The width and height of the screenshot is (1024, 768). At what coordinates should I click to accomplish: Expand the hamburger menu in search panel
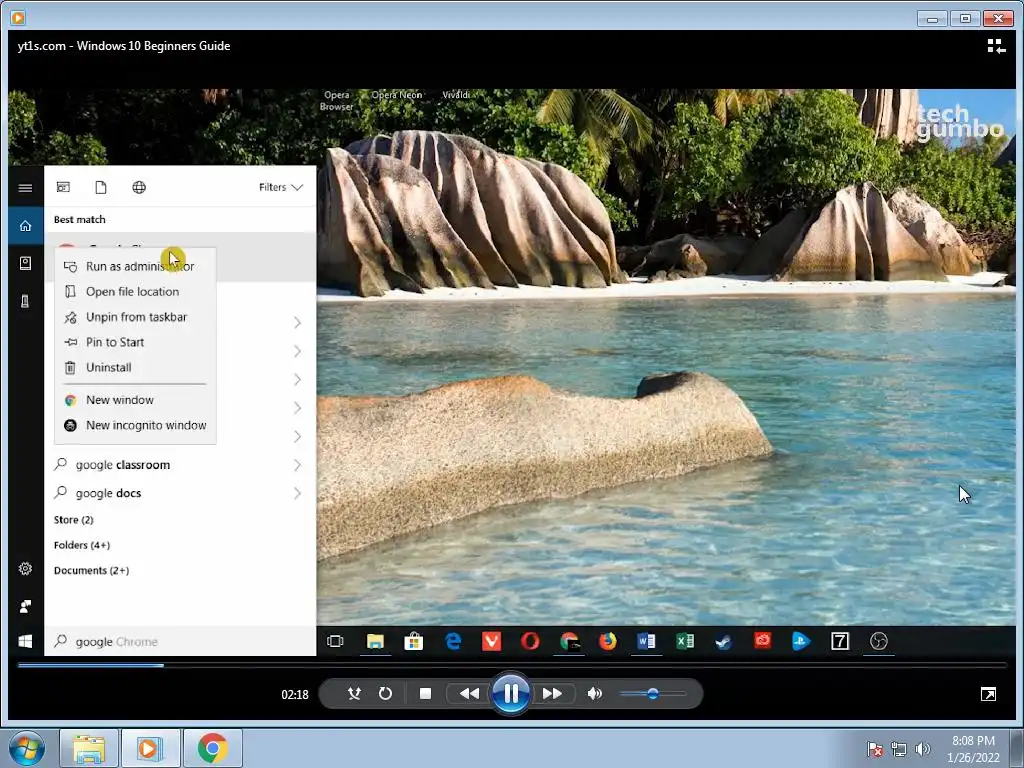click(25, 188)
